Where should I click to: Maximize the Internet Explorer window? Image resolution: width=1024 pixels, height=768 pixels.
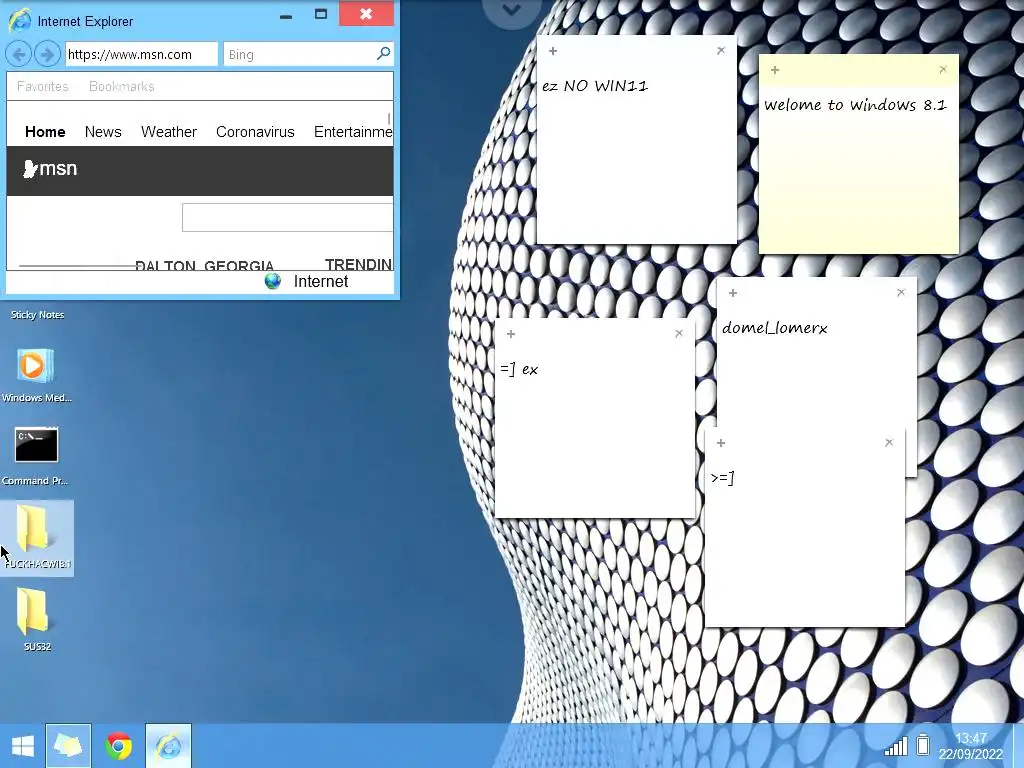(321, 14)
